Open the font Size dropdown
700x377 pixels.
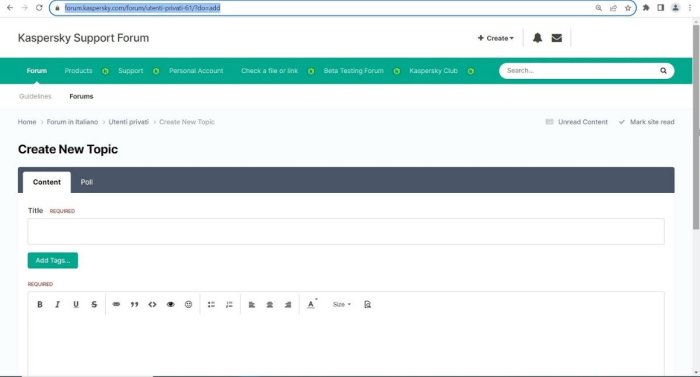coord(342,304)
